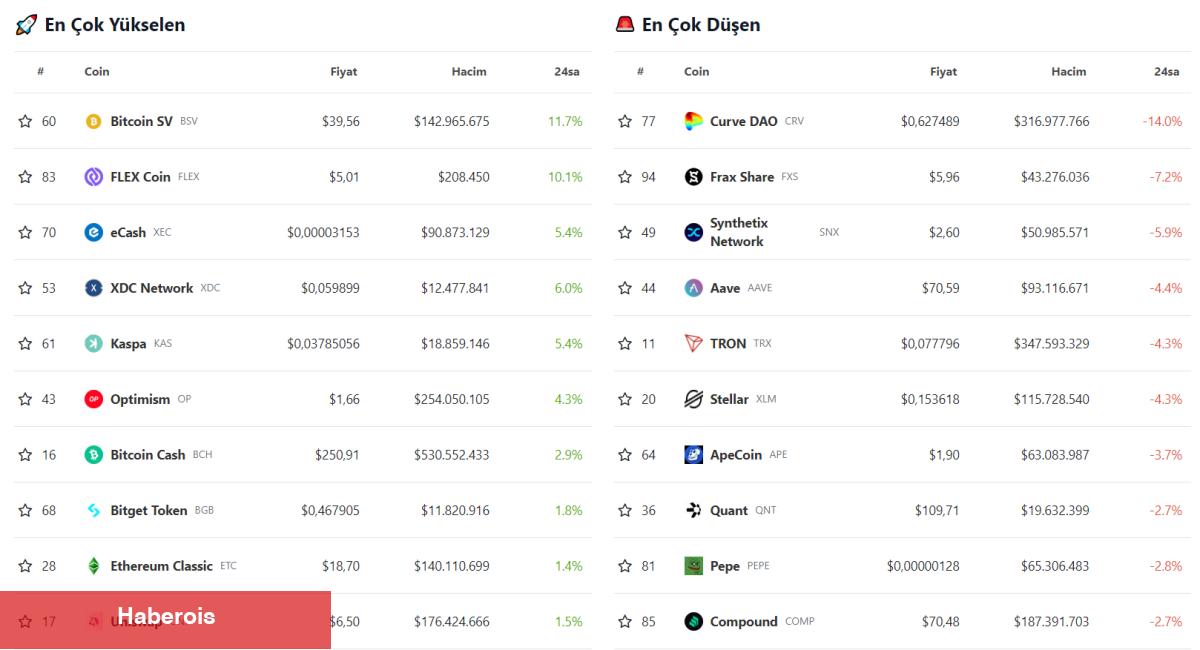Open the FLEX Coin page link

tap(140, 177)
